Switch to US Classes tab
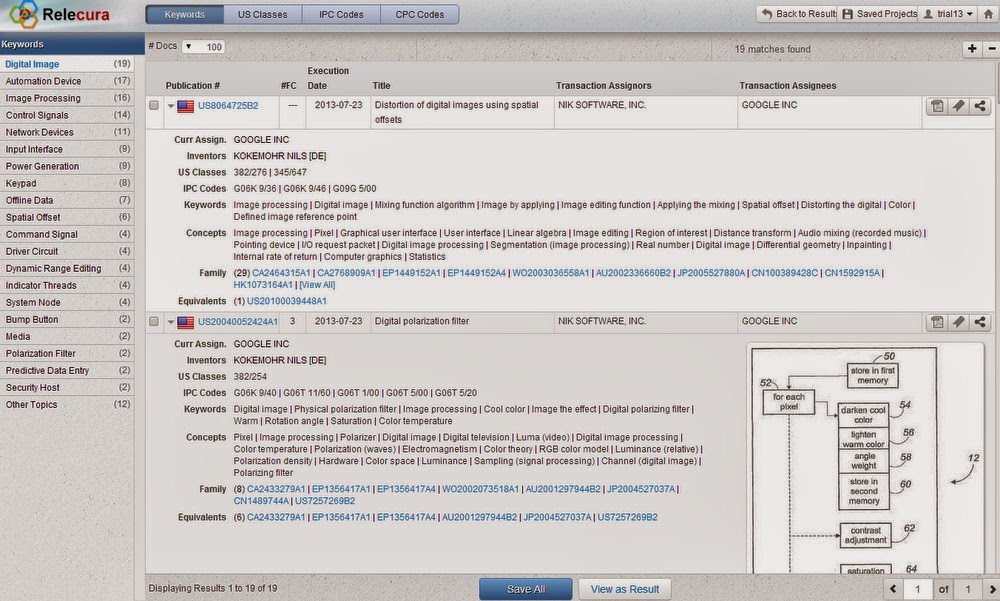The width and height of the screenshot is (1000, 601). [262, 14]
